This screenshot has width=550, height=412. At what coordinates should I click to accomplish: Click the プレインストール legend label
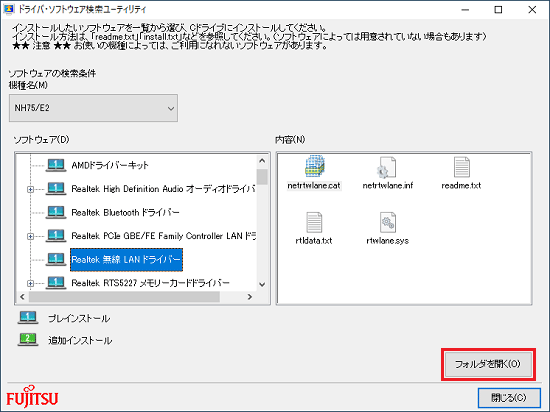[79, 318]
